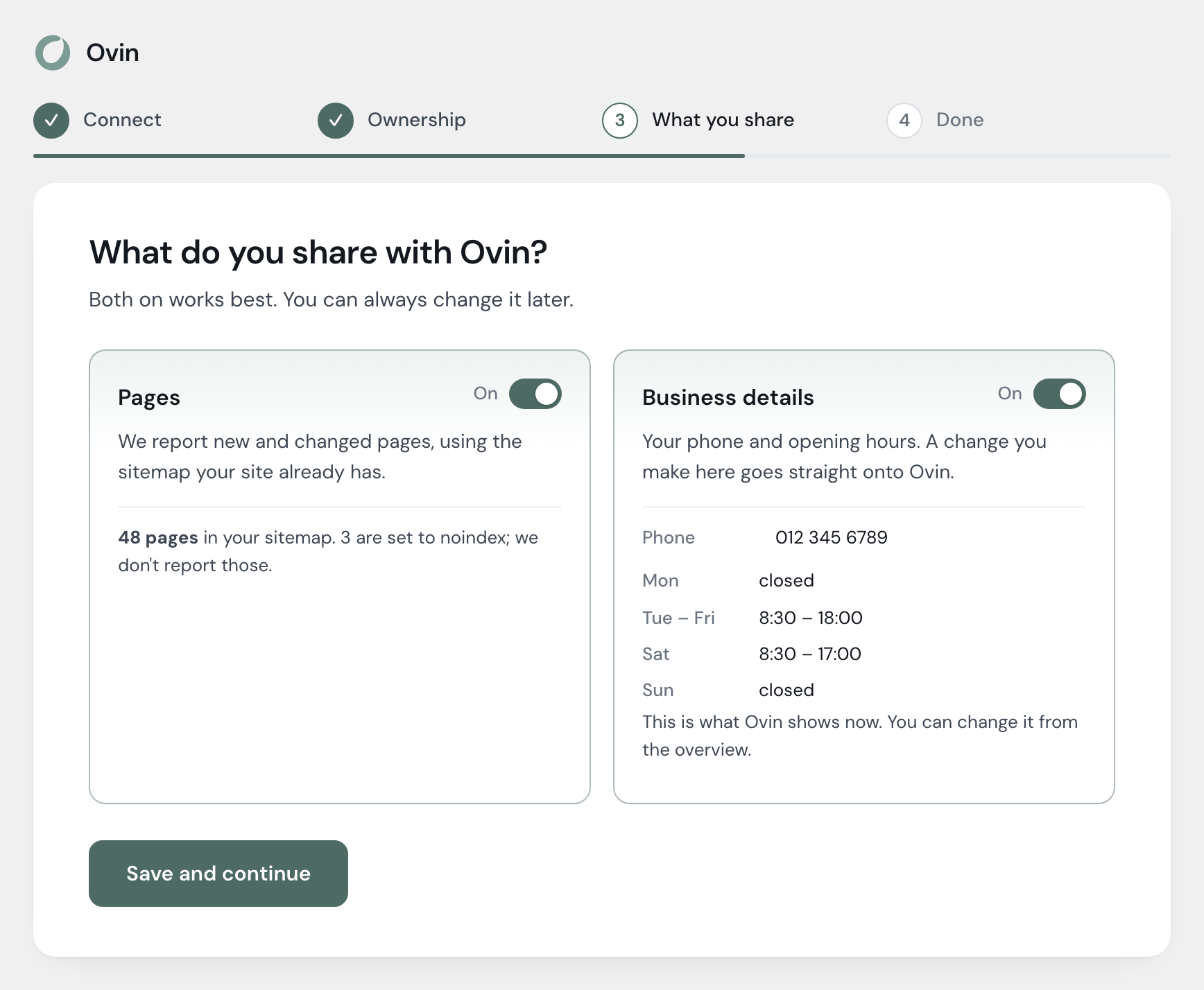Turn off the Business details switch

pos(1060,394)
